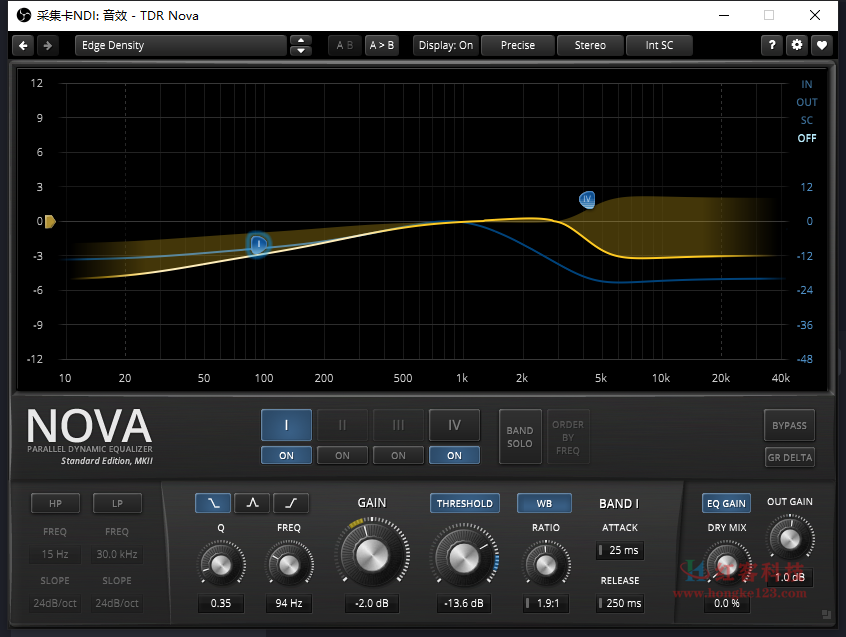Toggle the GR Delta button
Image resolution: width=846 pixels, height=637 pixels.
(789, 457)
